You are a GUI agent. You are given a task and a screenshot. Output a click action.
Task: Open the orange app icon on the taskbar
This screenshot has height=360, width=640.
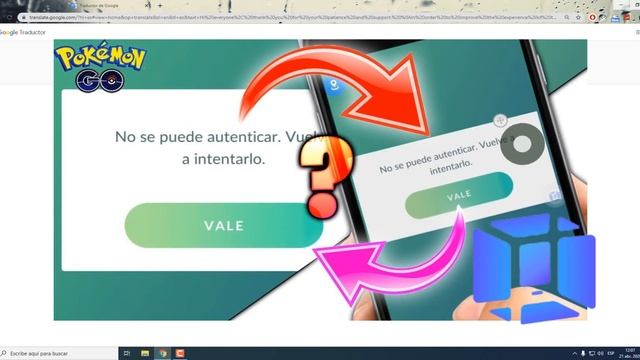point(180,353)
